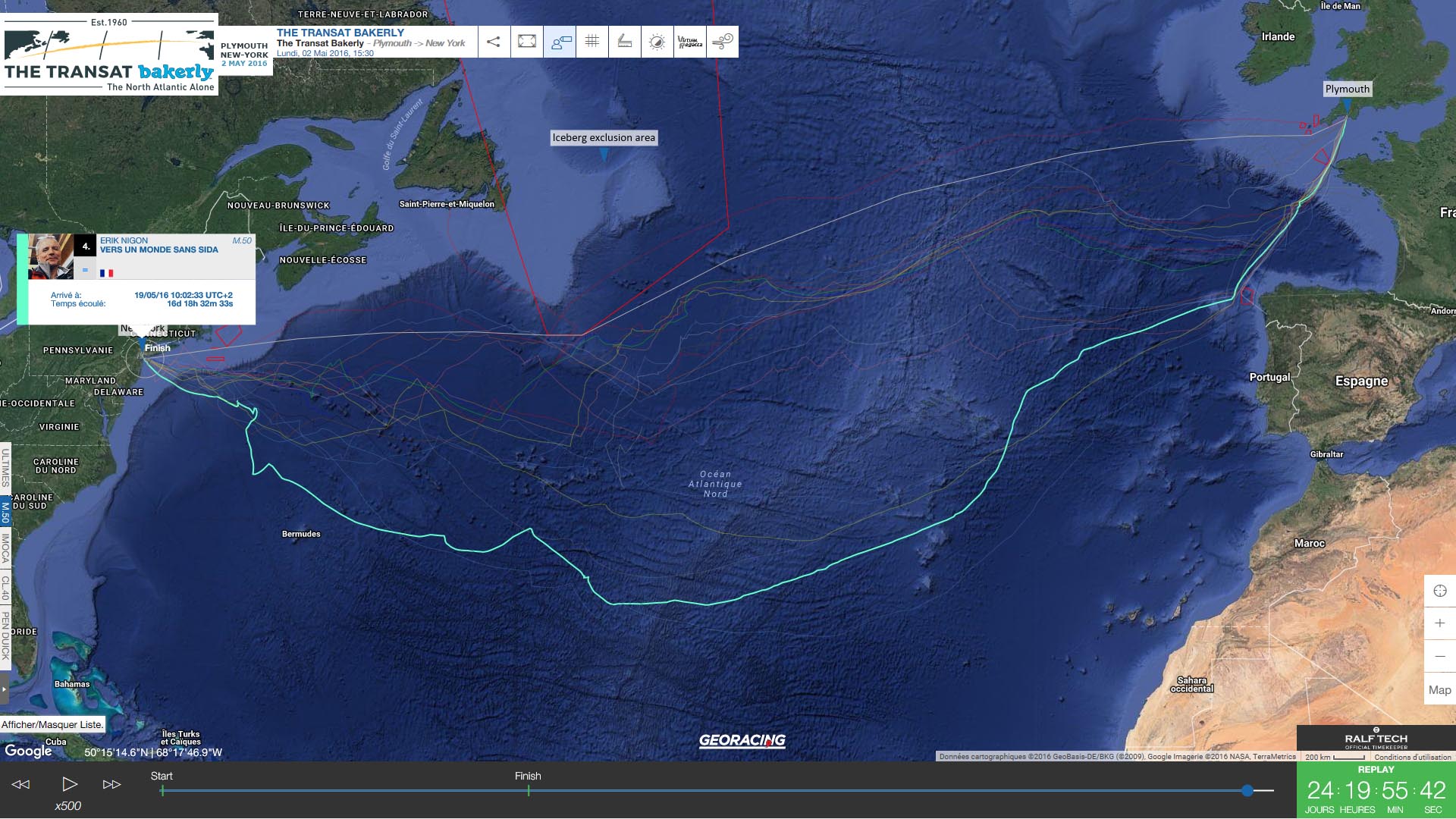The height and width of the screenshot is (819, 1456).
Task: Select the IMOCA class tab
Action: (x=5, y=548)
